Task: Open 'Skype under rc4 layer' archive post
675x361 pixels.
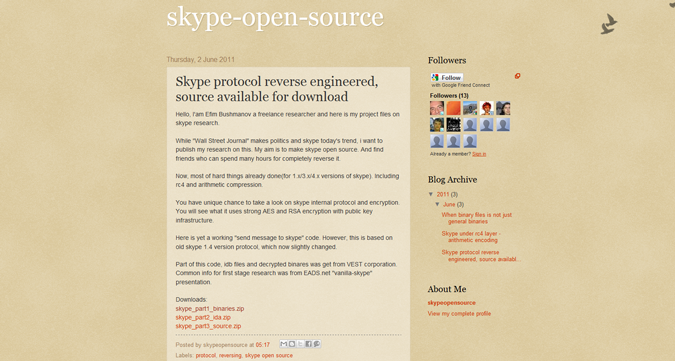Action: click(x=471, y=237)
